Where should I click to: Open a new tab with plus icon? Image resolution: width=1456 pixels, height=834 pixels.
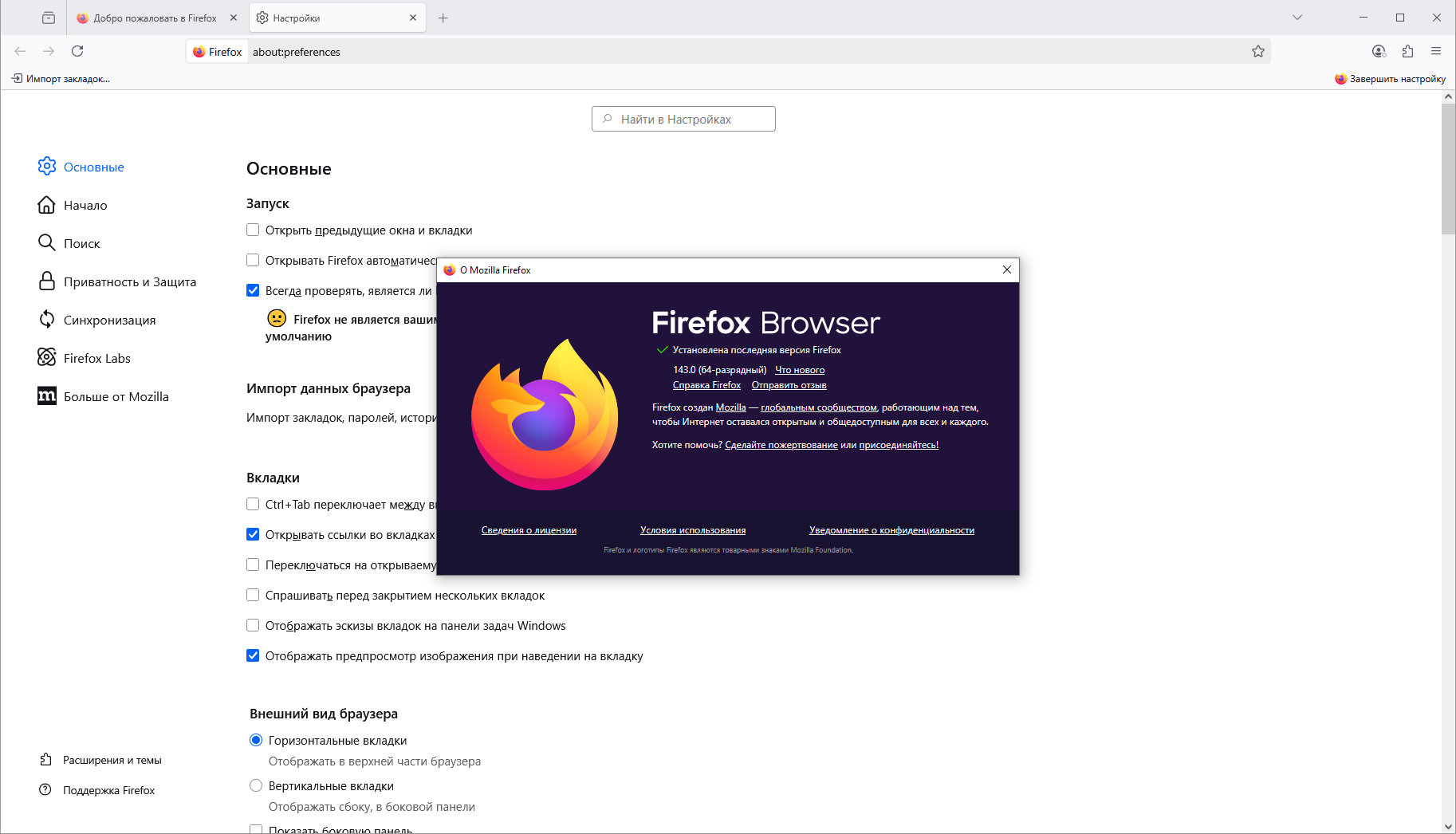[x=443, y=18]
